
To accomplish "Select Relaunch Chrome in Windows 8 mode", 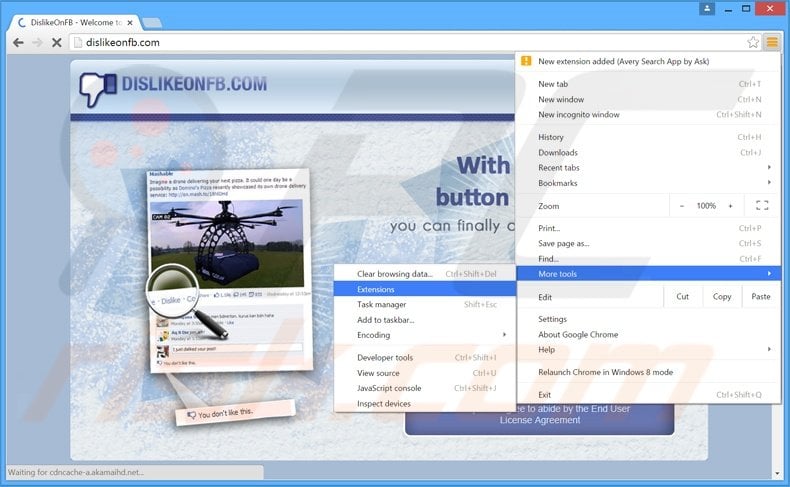I will tap(649, 372).
